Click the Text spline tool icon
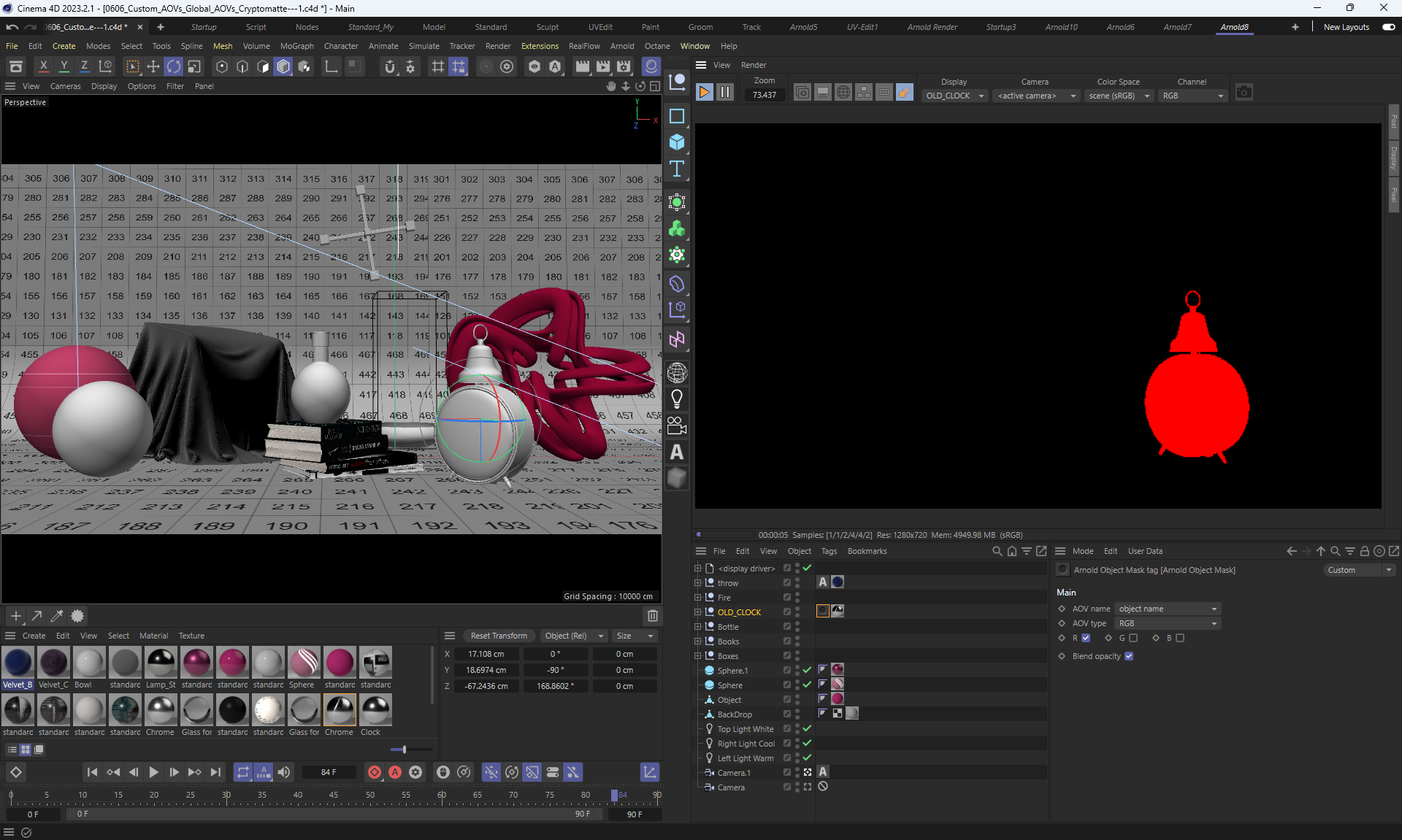This screenshot has height=840, width=1402. 677,169
